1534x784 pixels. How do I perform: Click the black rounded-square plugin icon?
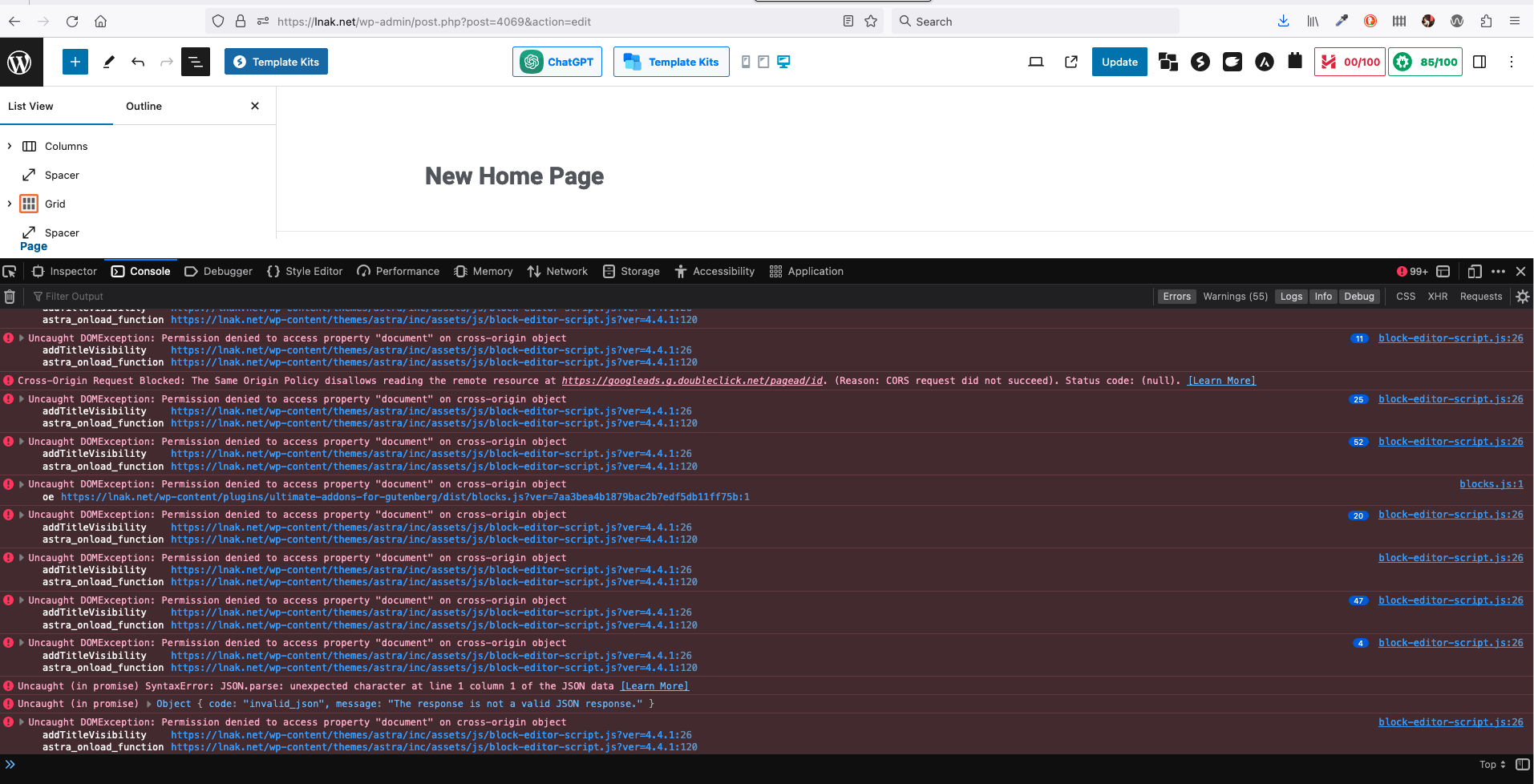point(1232,62)
